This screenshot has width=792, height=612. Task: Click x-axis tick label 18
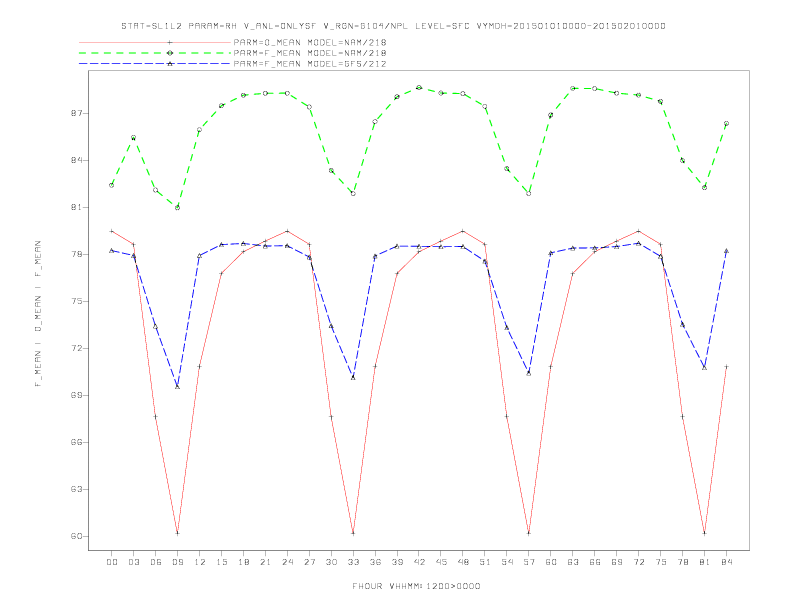pyautogui.click(x=243, y=562)
